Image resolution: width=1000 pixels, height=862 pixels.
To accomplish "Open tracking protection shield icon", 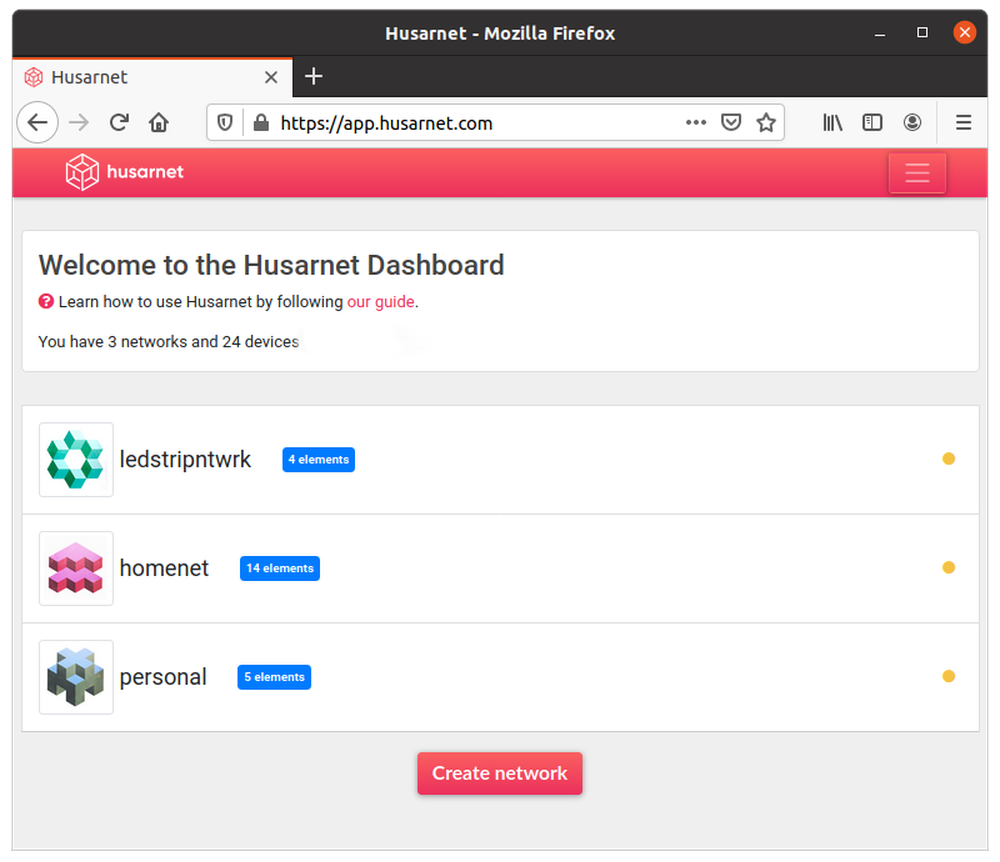I will (x=224, y=122).
